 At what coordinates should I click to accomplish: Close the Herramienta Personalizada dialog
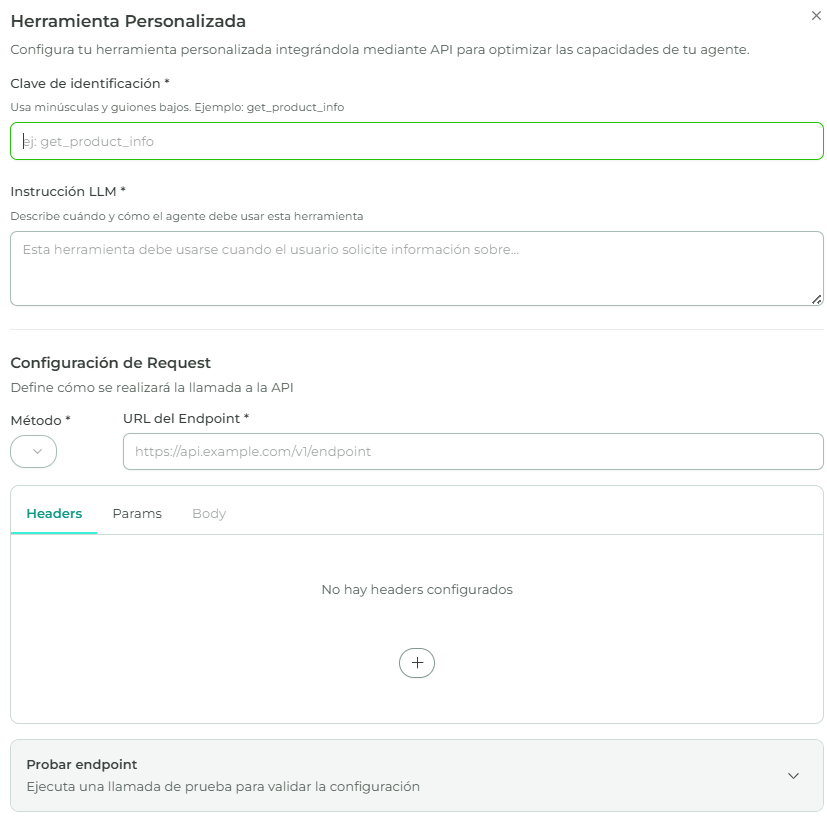pos(818,15)
